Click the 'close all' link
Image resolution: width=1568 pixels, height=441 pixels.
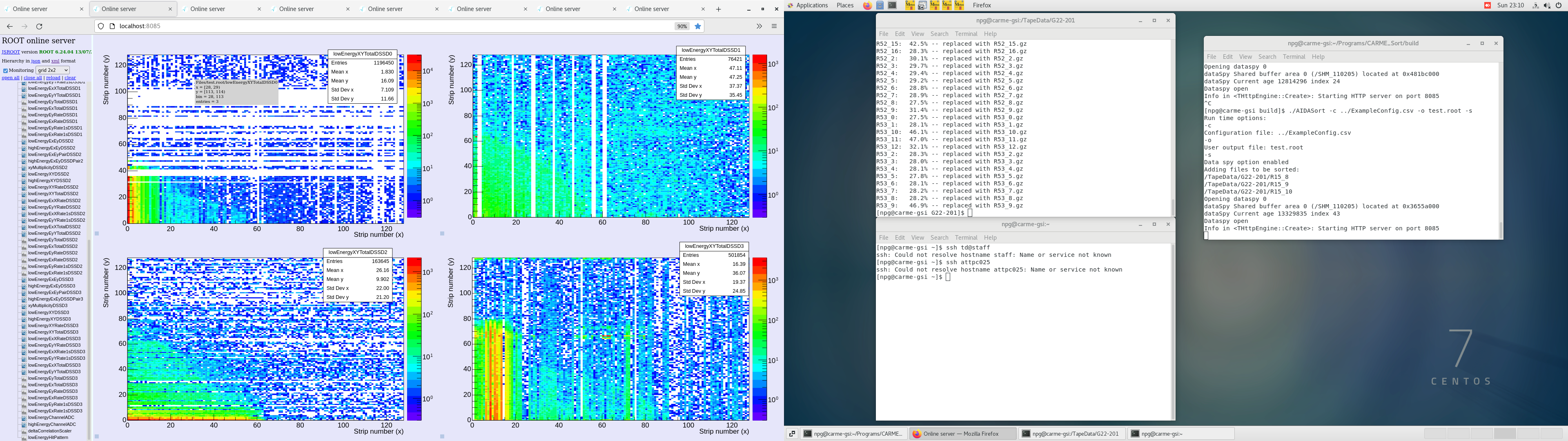tap(33, 78)
